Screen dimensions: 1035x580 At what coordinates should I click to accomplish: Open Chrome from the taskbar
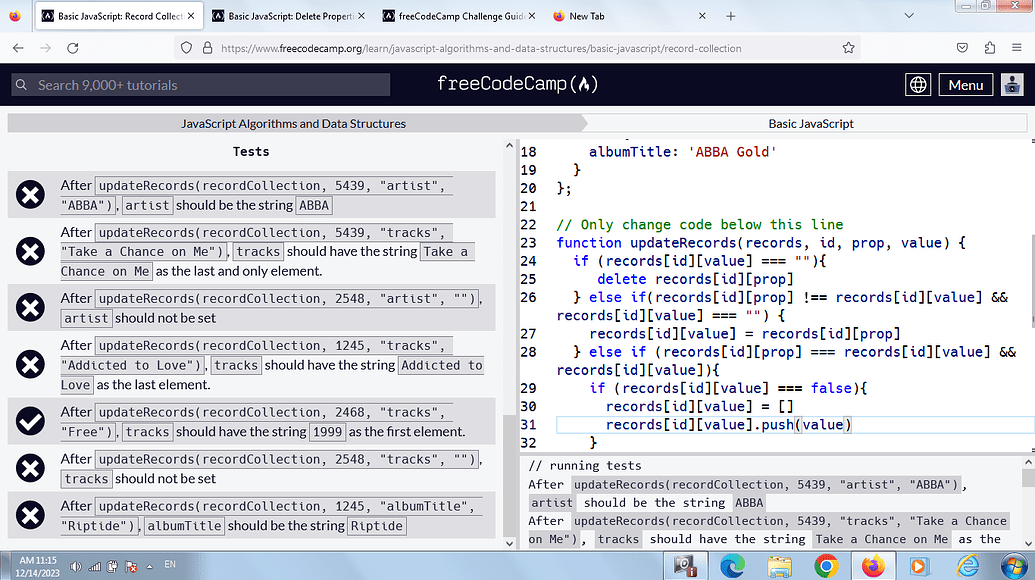(826, 566)
